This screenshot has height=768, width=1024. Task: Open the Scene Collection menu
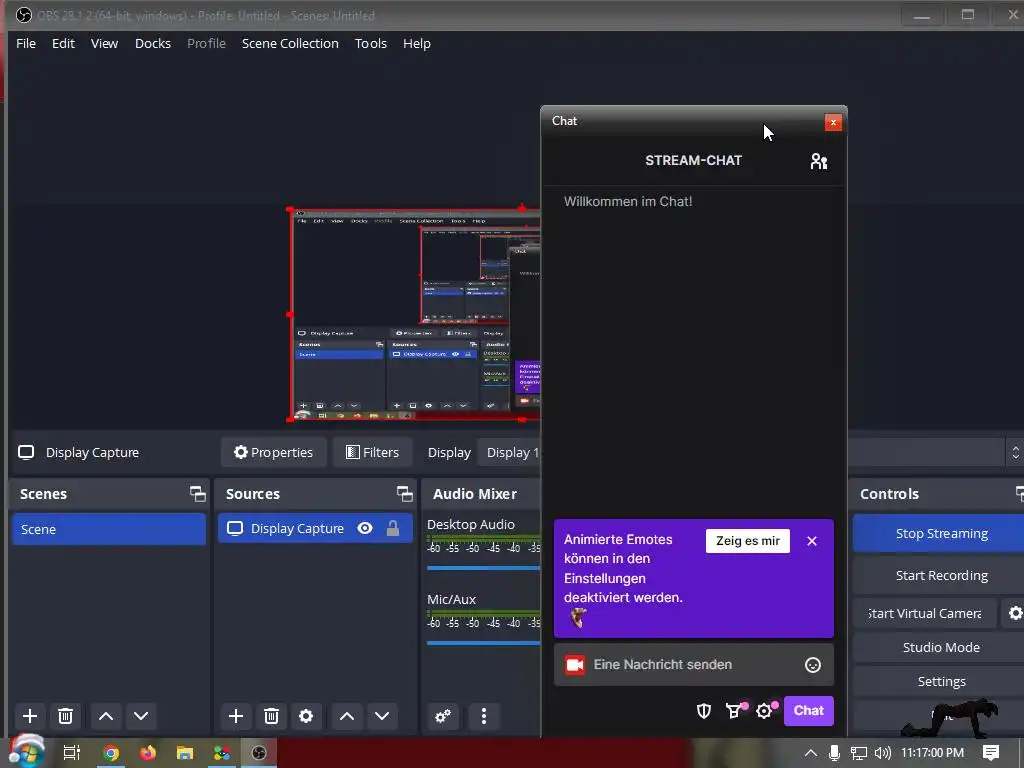click(x=290, y=43)
